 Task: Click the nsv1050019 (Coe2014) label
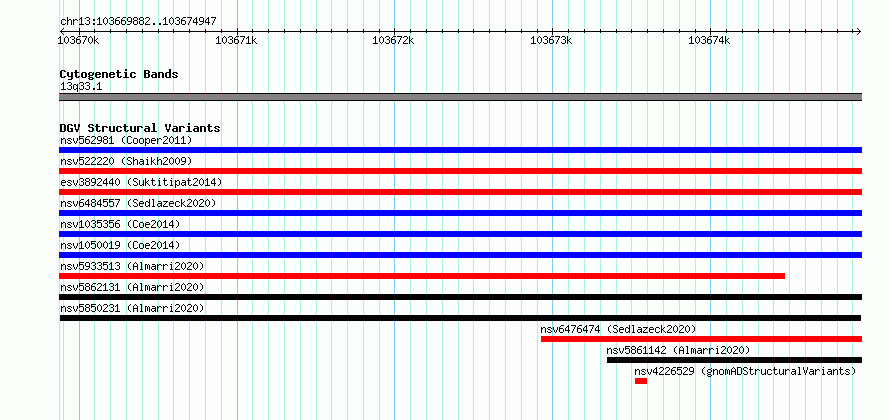pos(120,245)
